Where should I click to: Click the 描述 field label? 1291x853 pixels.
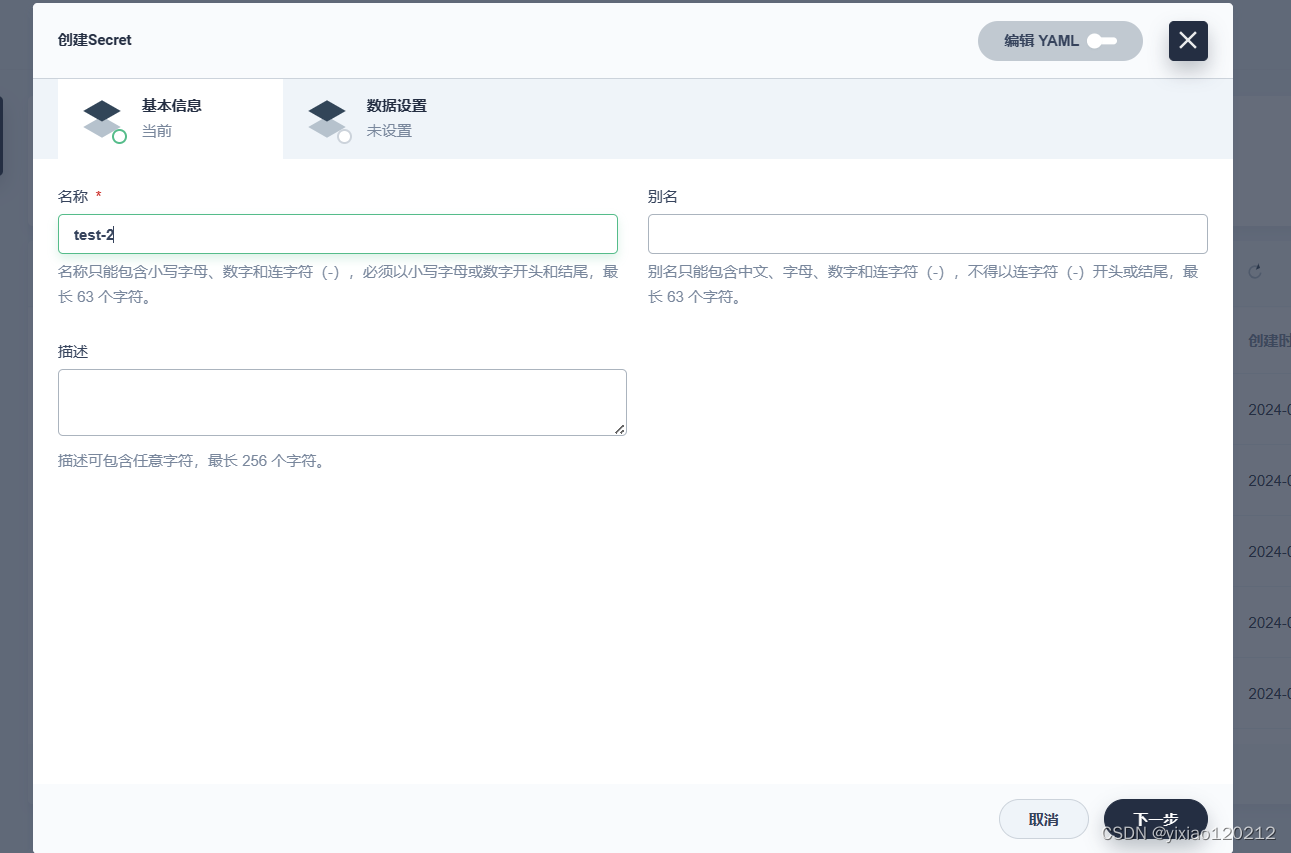click(x=73, y=352)
